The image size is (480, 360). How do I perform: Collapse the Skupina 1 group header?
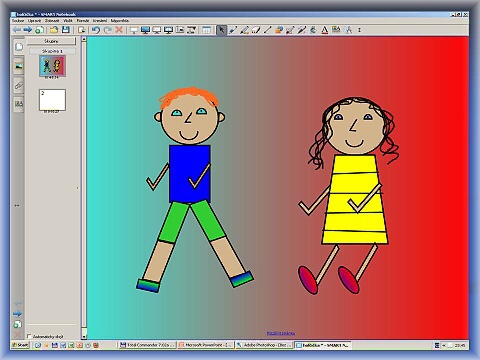coord(52,51)
